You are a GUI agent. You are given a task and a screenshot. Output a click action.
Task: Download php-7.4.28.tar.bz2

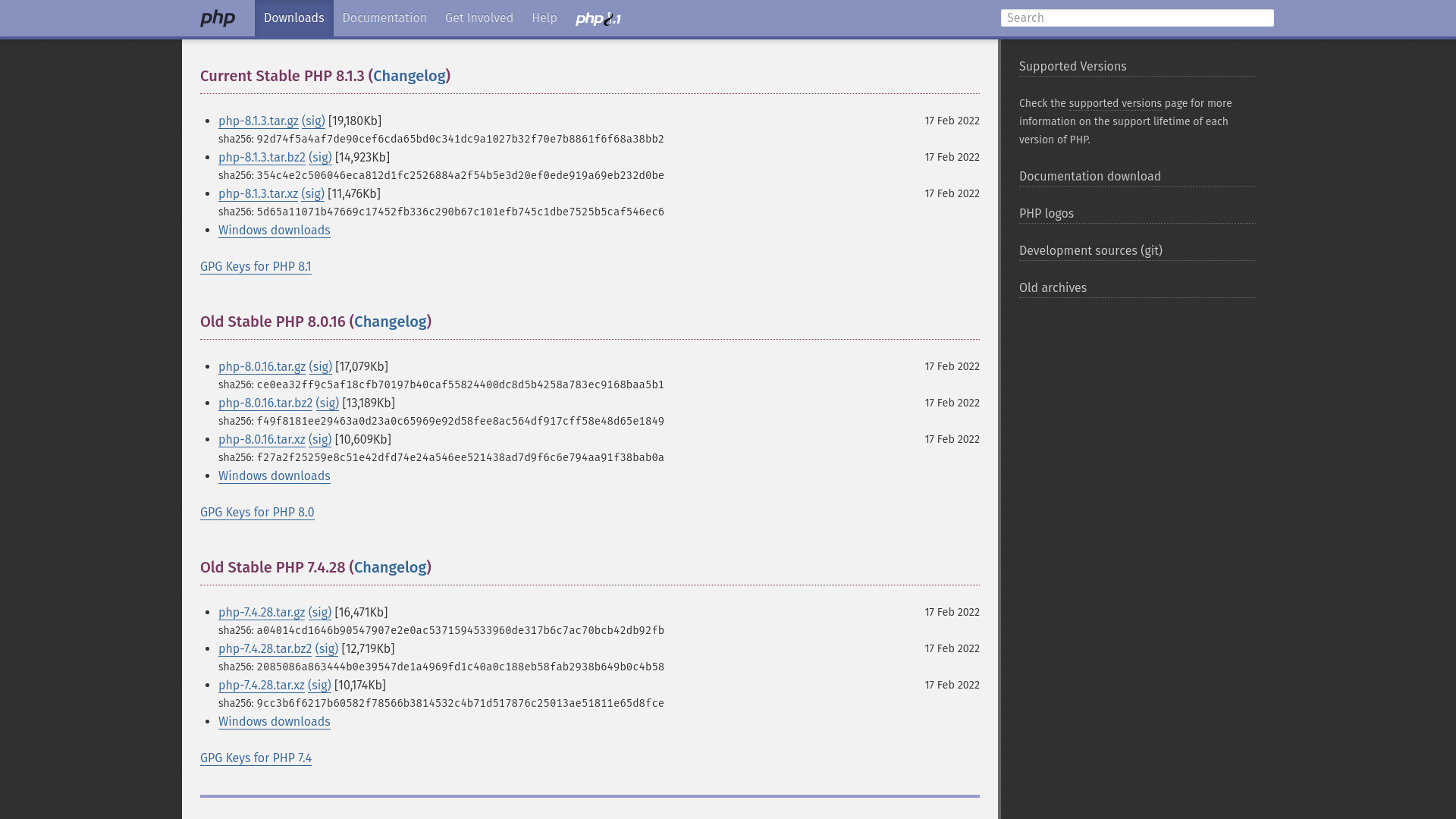[x=265, y=649]
